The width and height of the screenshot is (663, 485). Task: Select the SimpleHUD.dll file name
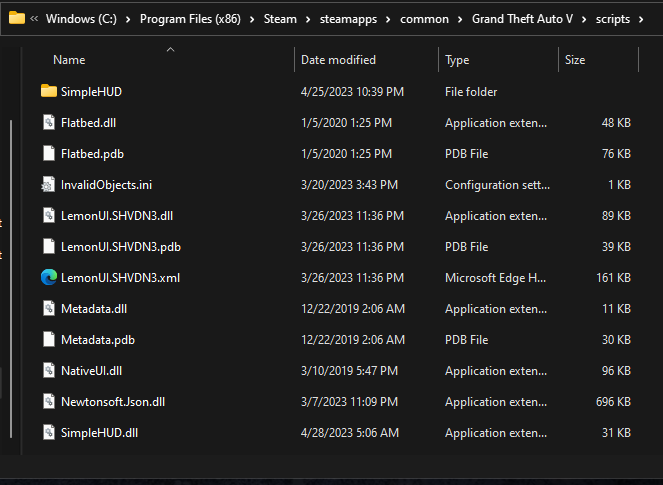[x=99, y=433]
